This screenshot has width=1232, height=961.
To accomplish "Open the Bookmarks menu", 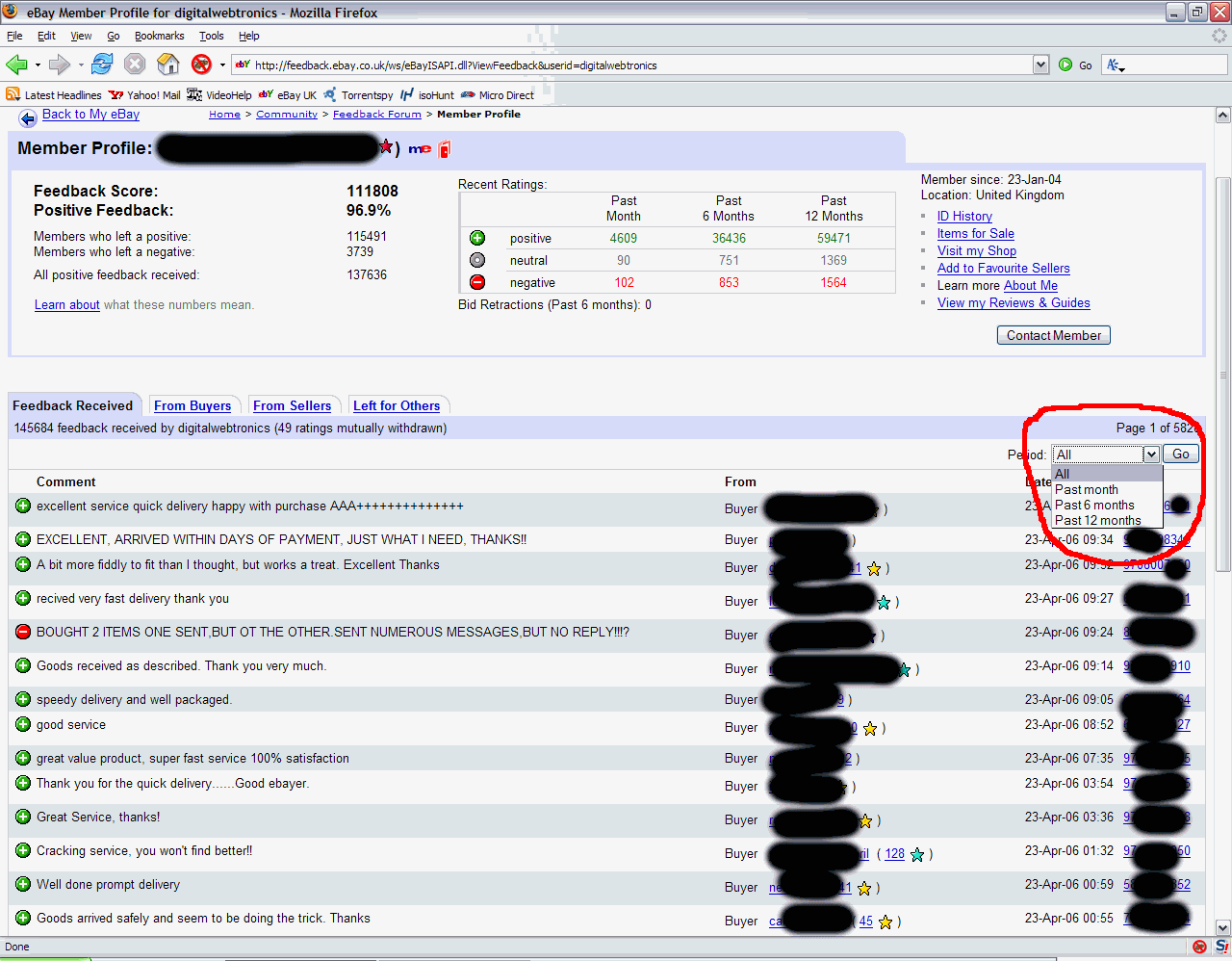I will tap(159, 36).
